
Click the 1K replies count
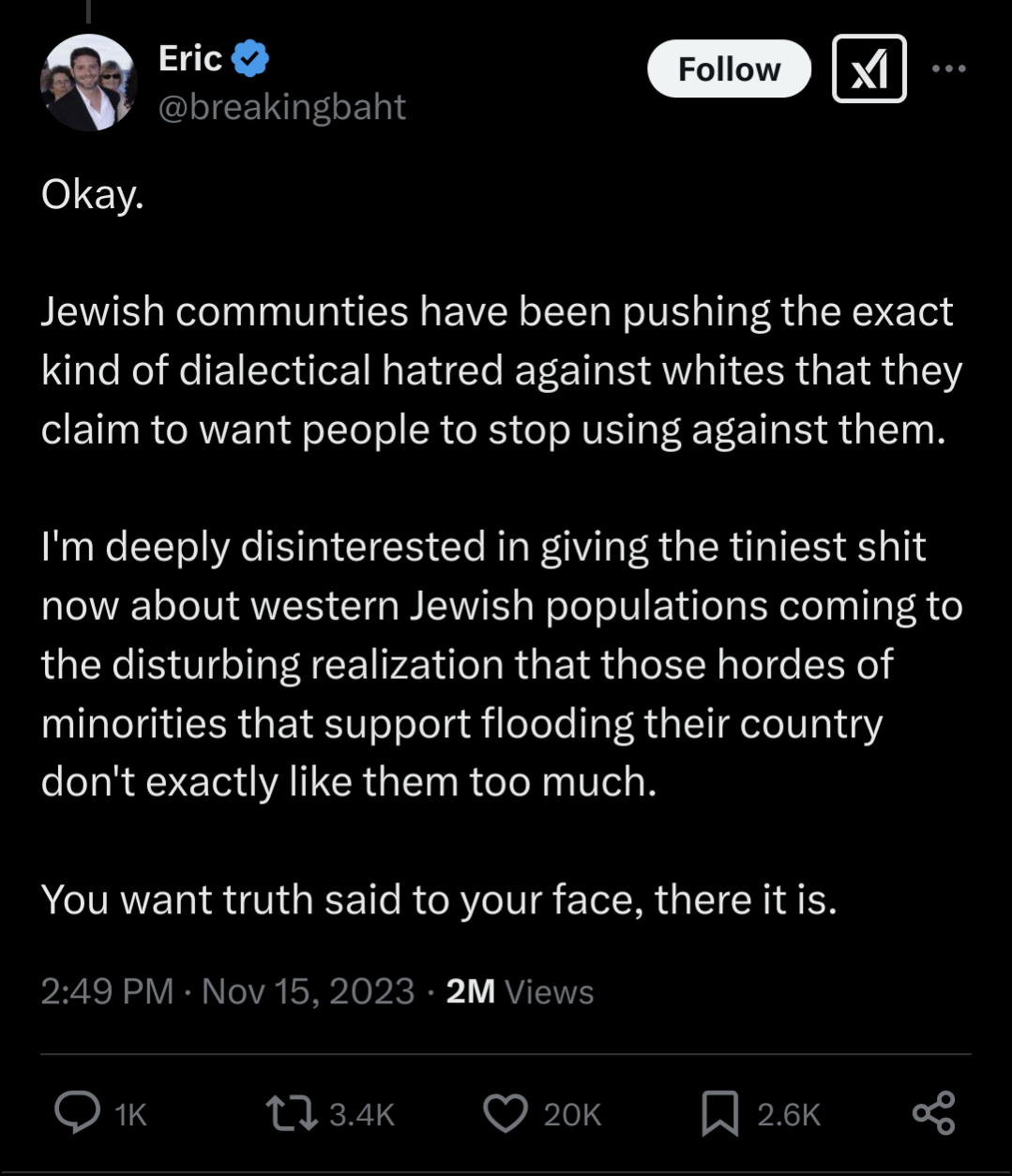coord(130,1114)
